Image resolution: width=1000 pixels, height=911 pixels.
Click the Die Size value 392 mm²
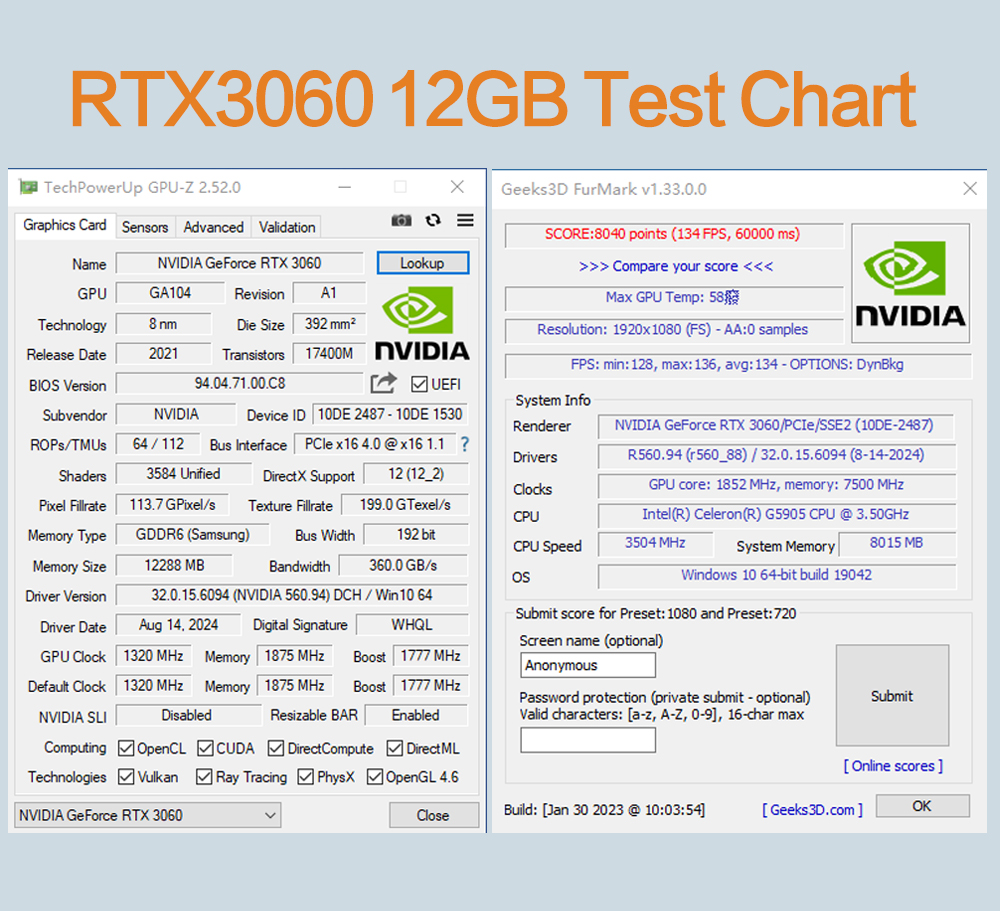(330, 323)
